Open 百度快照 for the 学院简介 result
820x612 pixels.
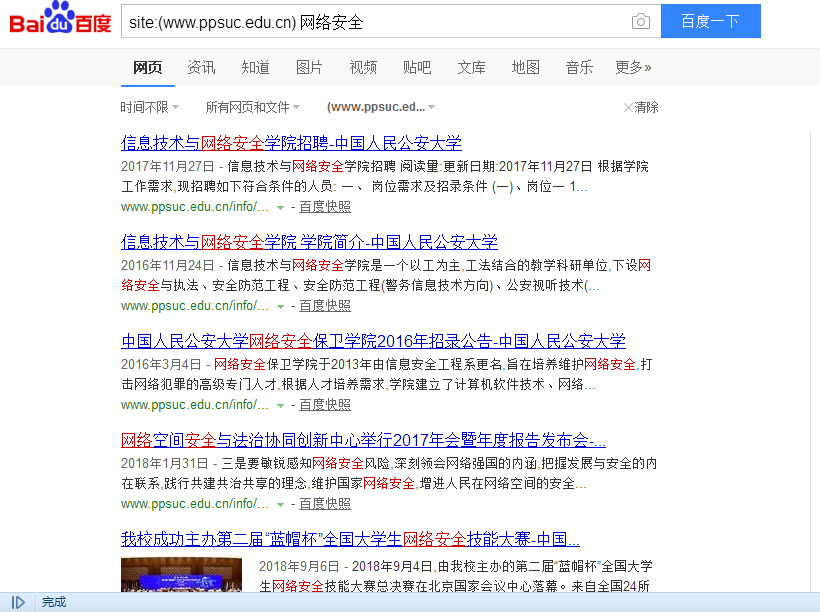325,305
